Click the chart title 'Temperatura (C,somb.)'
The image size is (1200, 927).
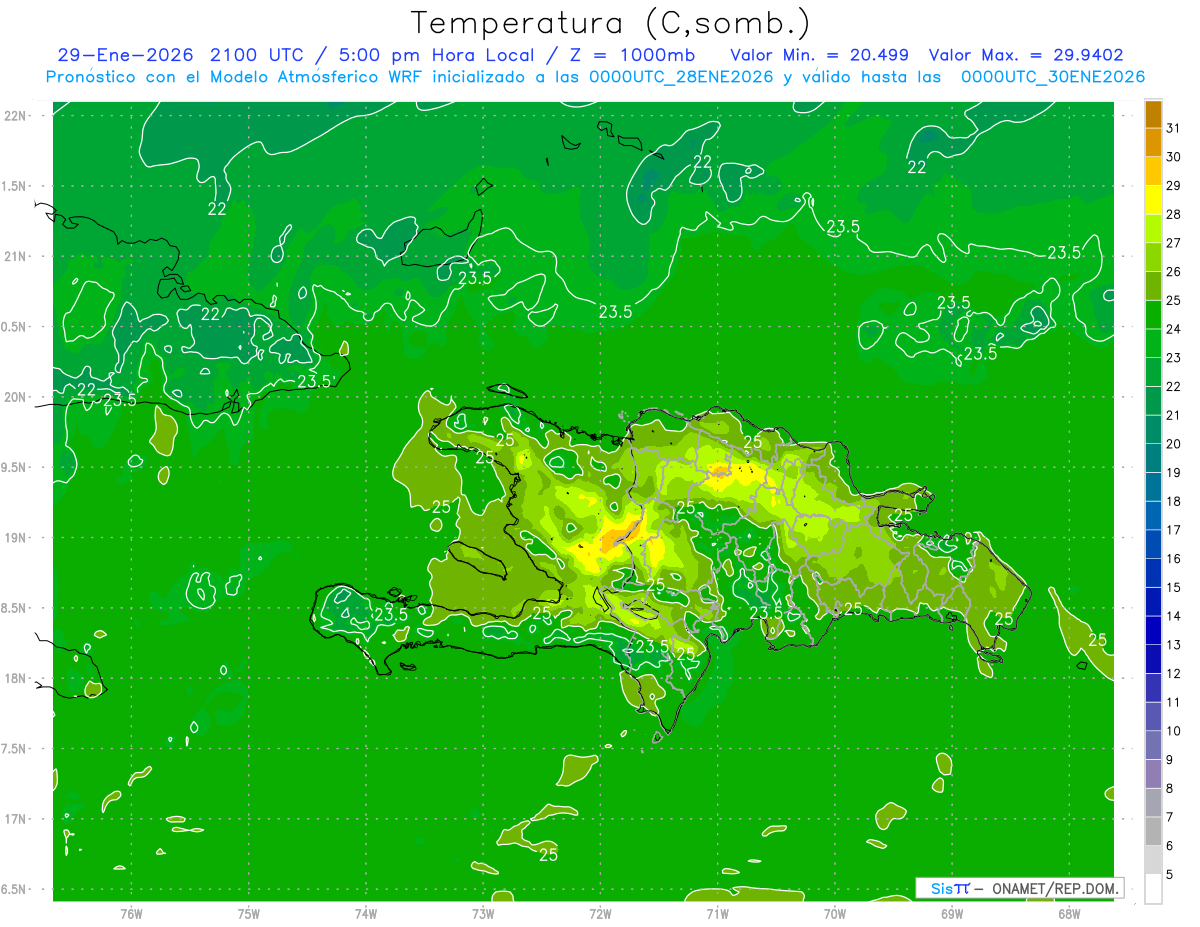[611, 23]
